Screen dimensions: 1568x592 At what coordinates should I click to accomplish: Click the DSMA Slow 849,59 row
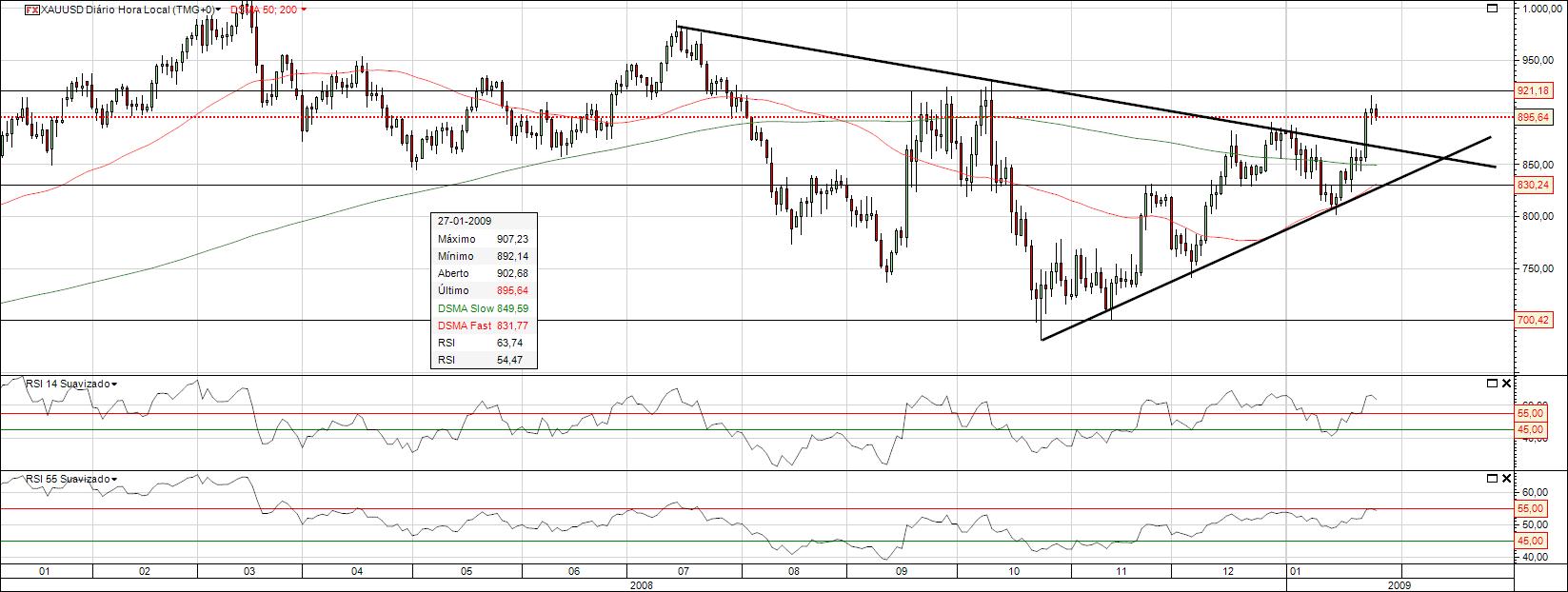(483, 308)
